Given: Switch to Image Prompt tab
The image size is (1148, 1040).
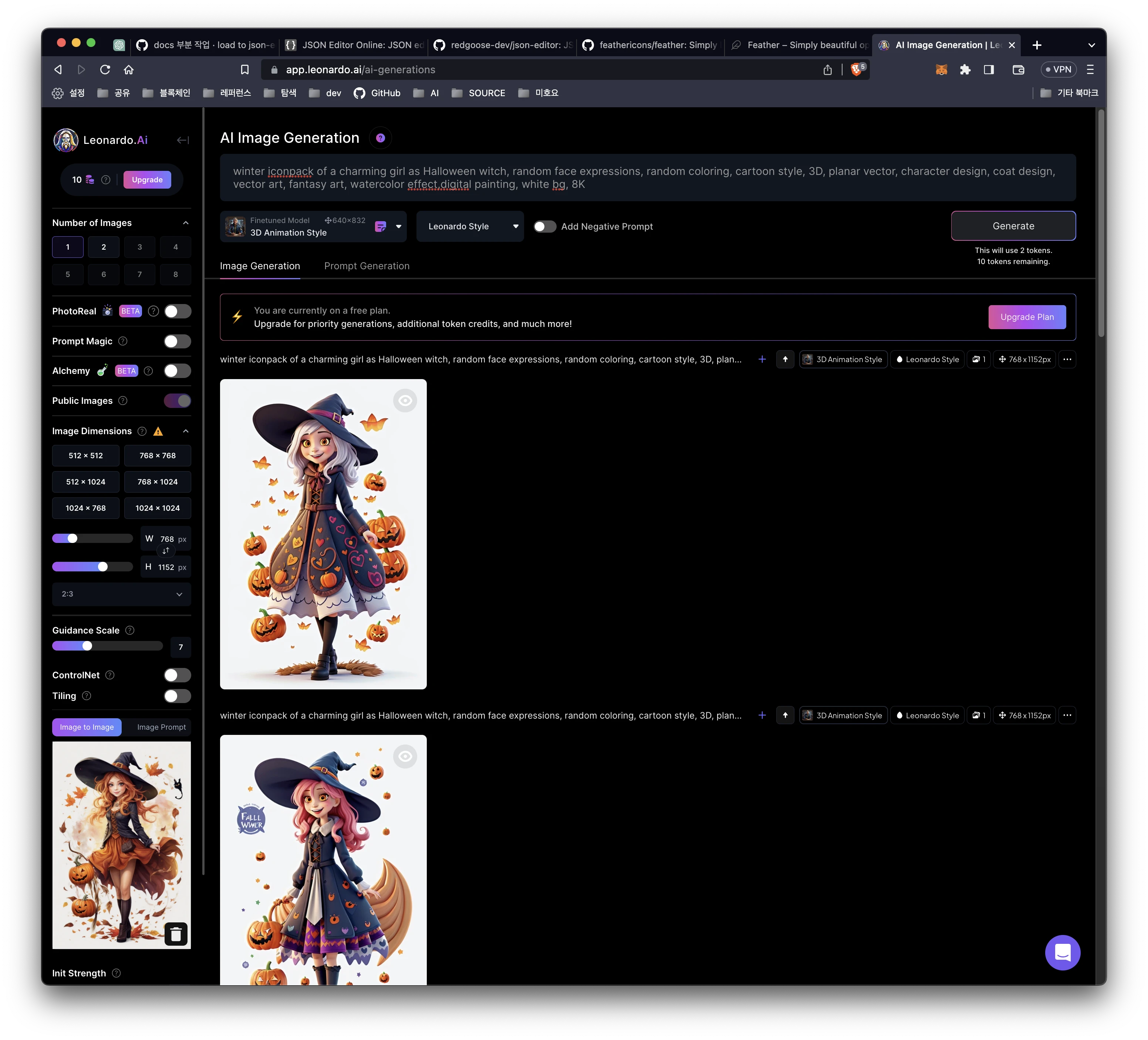Looking at the screenshot, I should (161, 727).
